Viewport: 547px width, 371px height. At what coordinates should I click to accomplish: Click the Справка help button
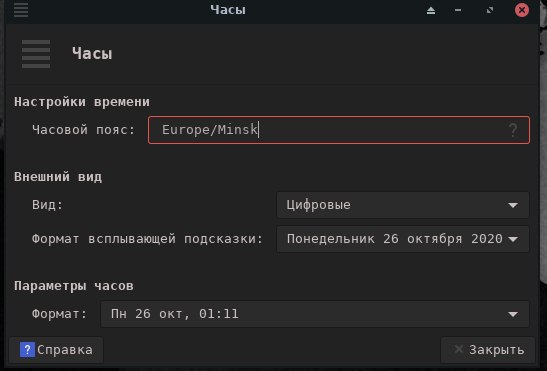(56, 349)
